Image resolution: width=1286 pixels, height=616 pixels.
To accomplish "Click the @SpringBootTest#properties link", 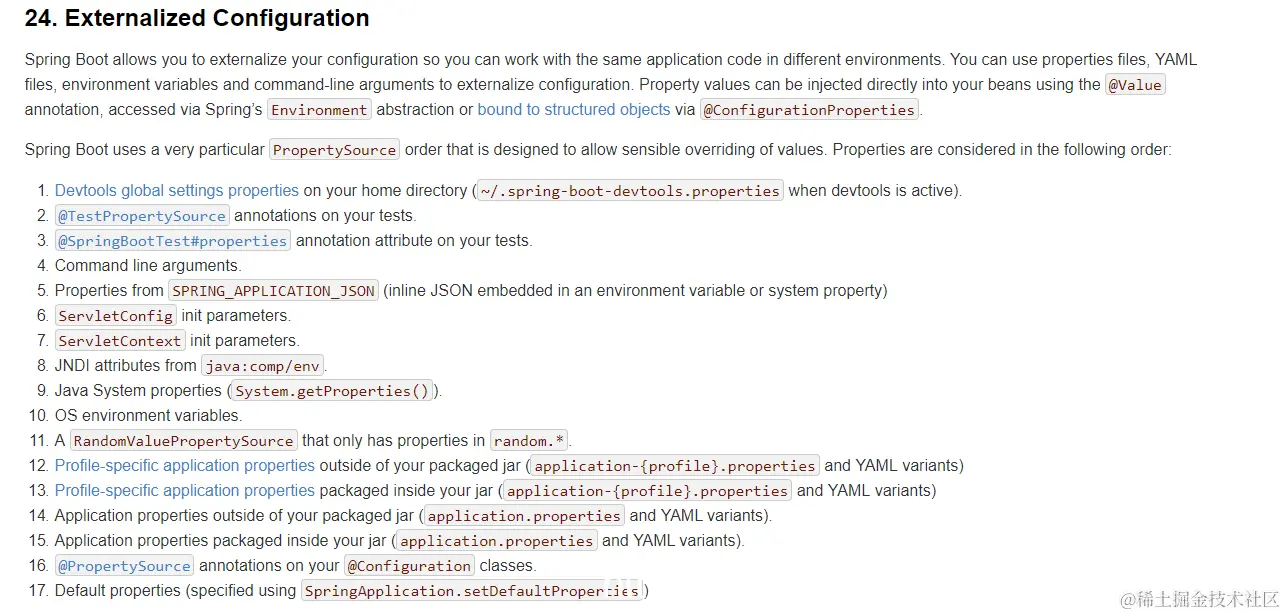I will click(x=173, y=240).
